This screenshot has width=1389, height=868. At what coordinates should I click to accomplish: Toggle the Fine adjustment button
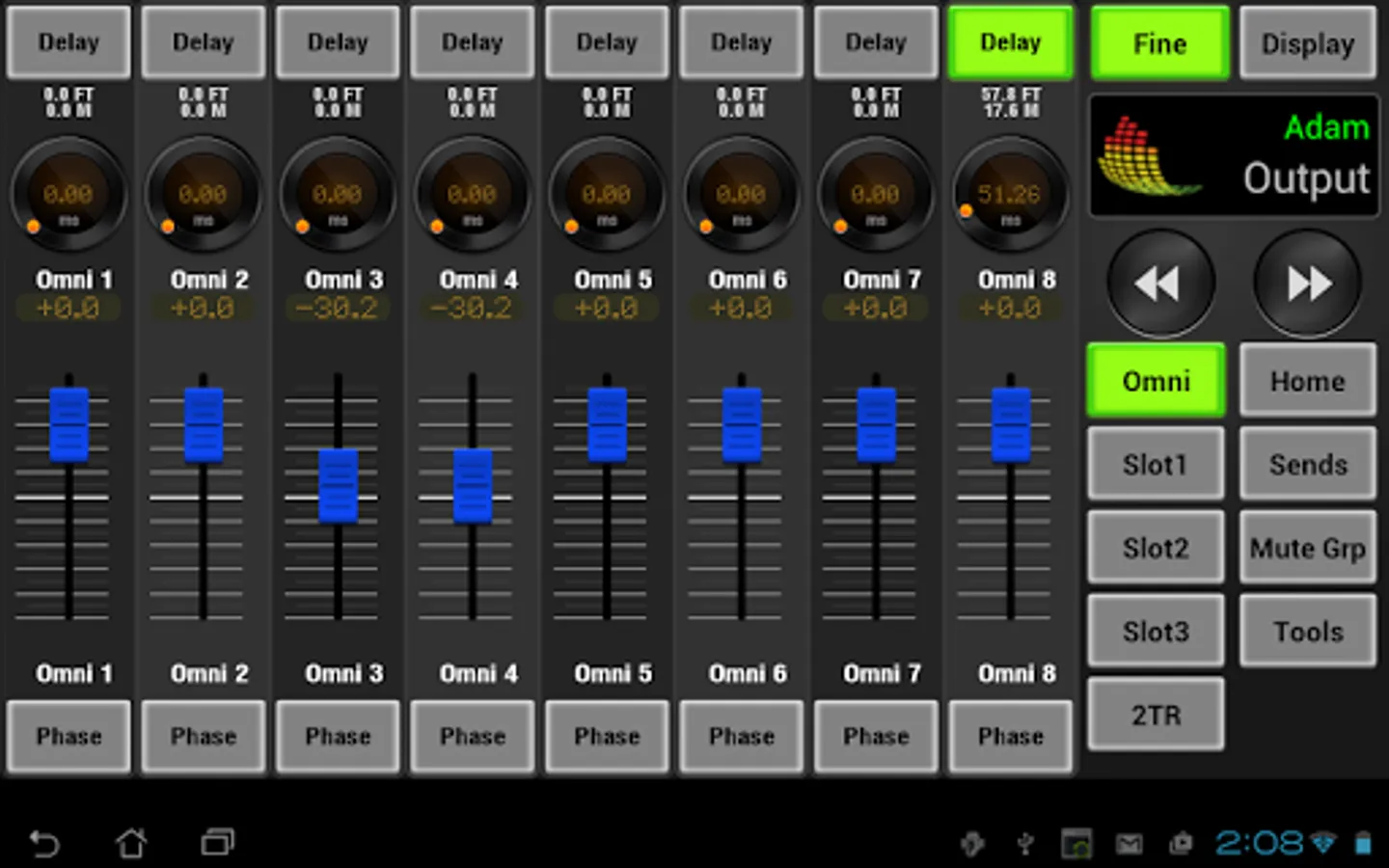[x=1159, y=43]
